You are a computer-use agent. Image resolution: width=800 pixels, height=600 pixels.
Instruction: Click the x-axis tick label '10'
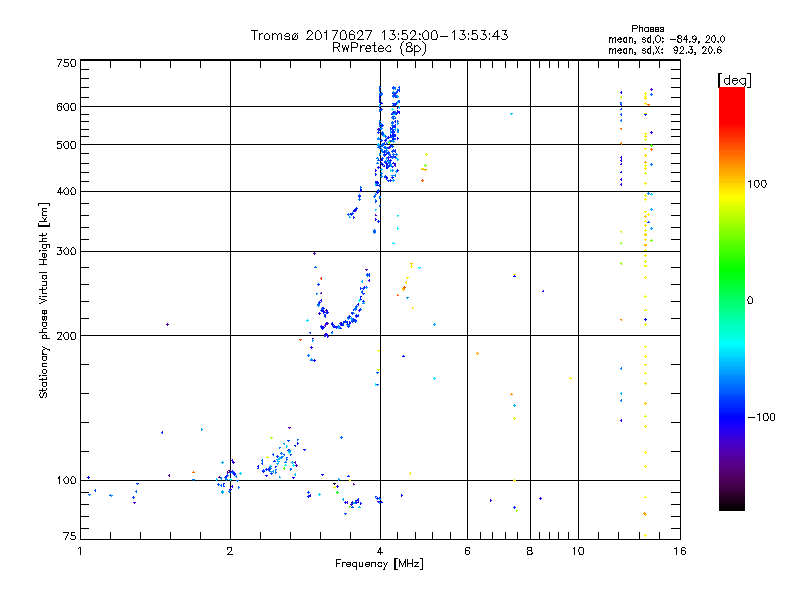(x=578, y=551)
